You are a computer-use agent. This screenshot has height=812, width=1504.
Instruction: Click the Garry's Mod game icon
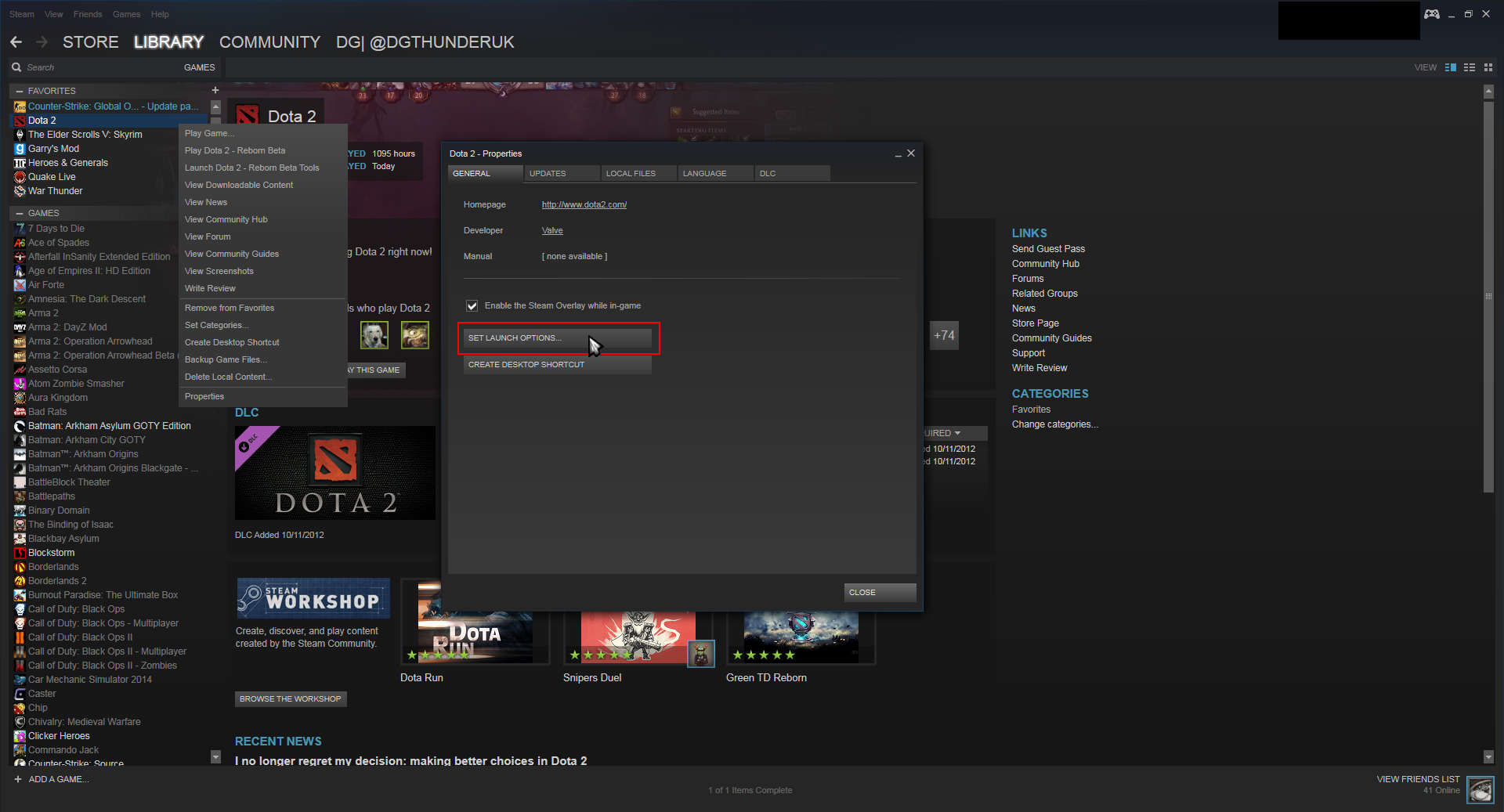[x=20, y=149]
